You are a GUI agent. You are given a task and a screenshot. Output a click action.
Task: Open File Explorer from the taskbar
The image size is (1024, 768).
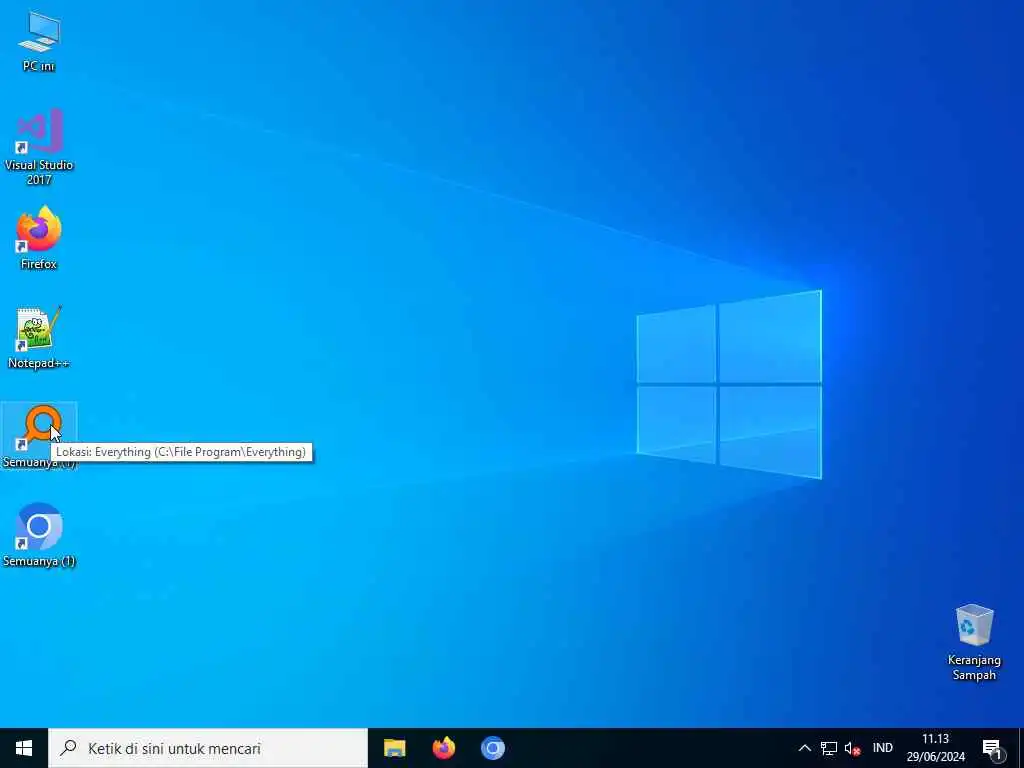point(394,748)
